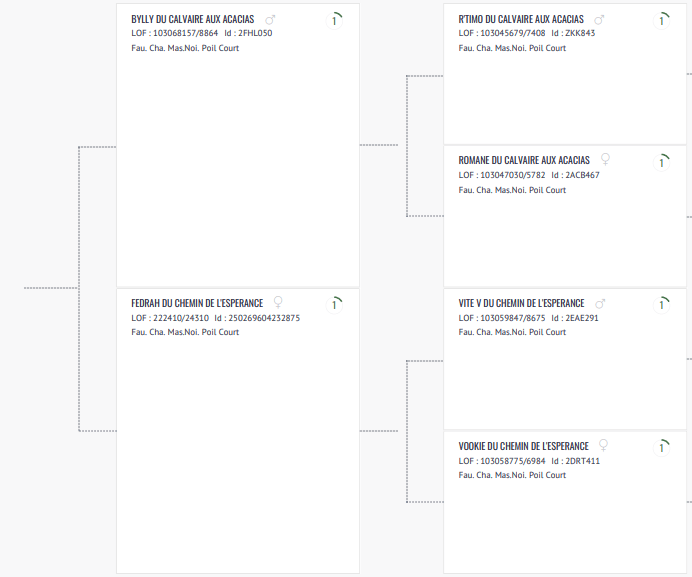Viewport: 692px width, 577px height.
Task: Open Vite V du Chemin de l'Esperance
Action: (x=521, y=303)
